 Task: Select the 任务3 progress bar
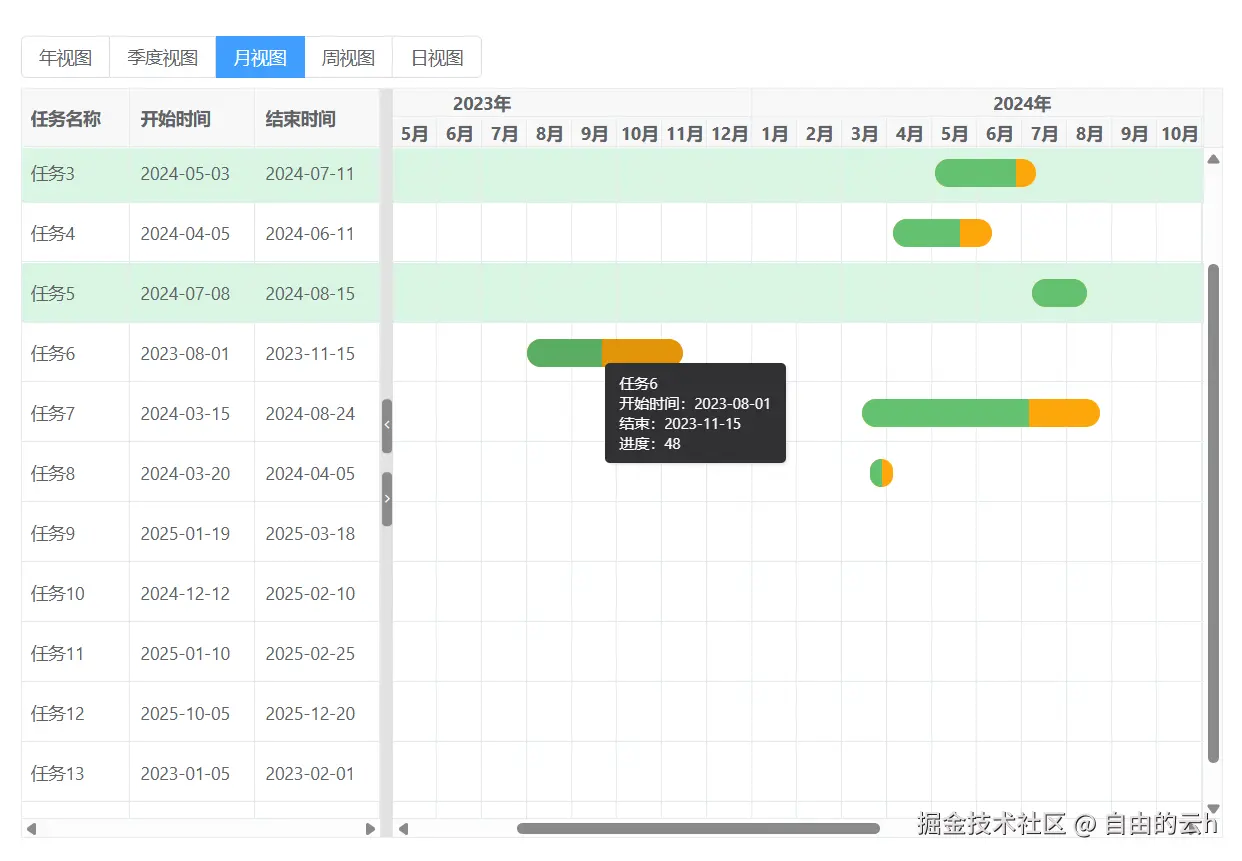pos(985,173)
